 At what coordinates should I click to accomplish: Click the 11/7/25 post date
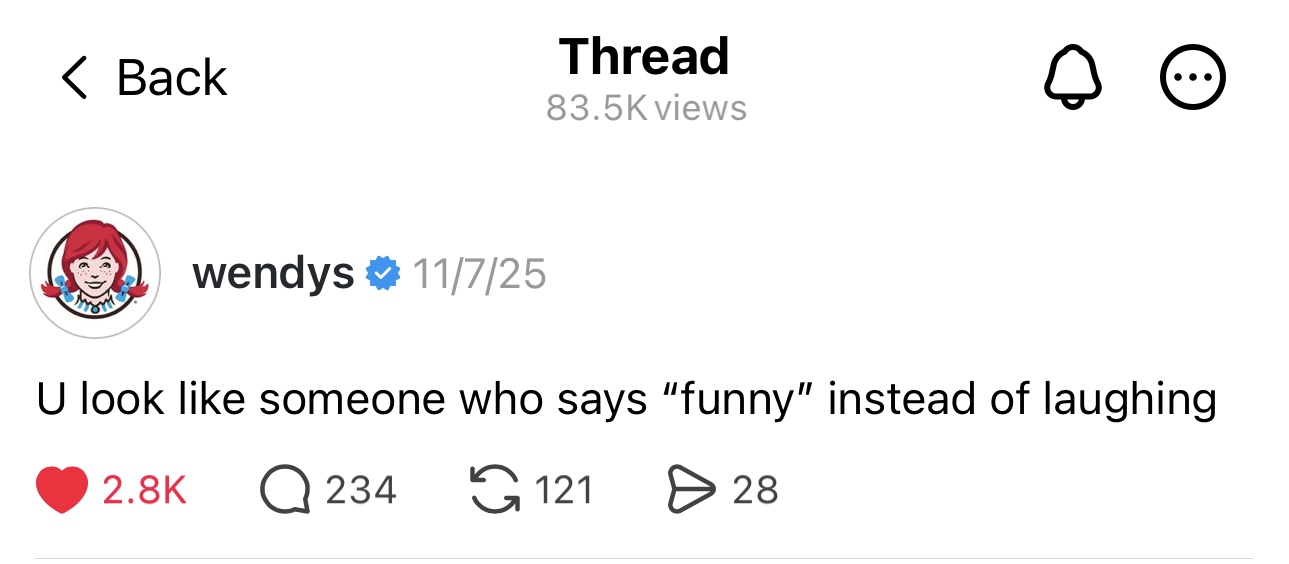click(x=479, y=273)
